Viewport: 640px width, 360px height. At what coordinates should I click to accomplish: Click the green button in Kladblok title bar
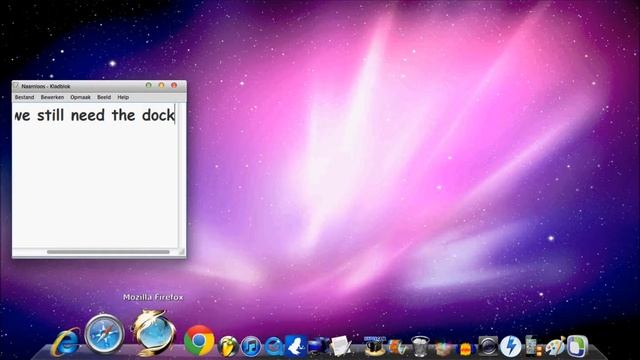[149, 85]
